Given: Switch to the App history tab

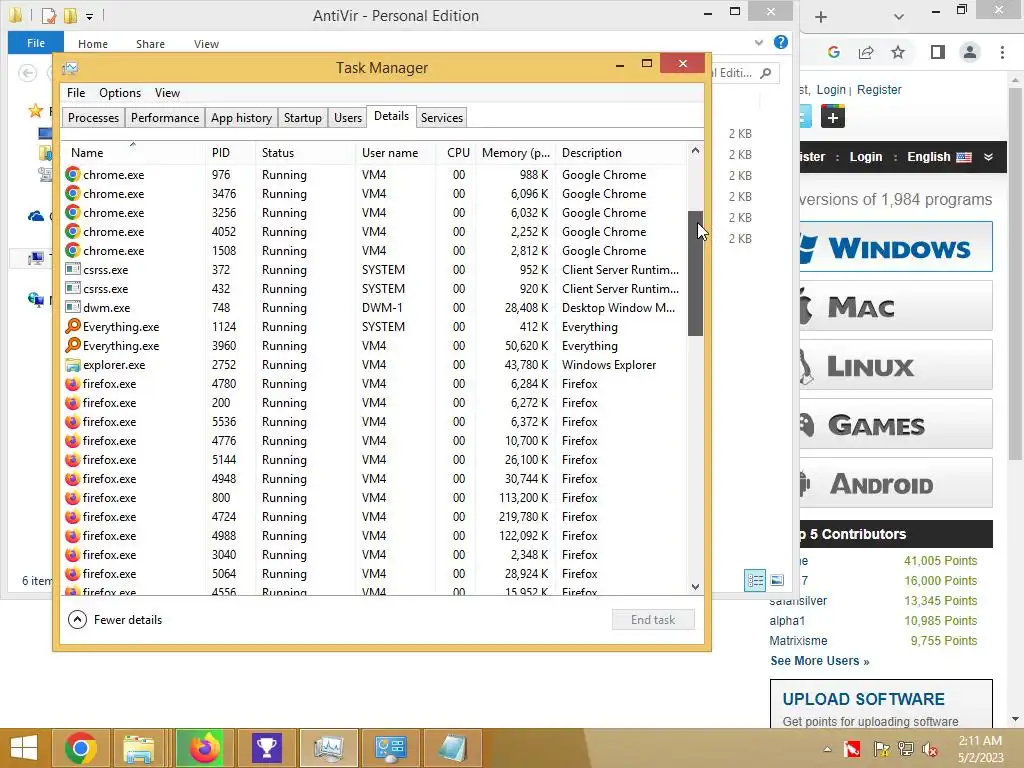Looking at the screenshot, I should 241,118.
